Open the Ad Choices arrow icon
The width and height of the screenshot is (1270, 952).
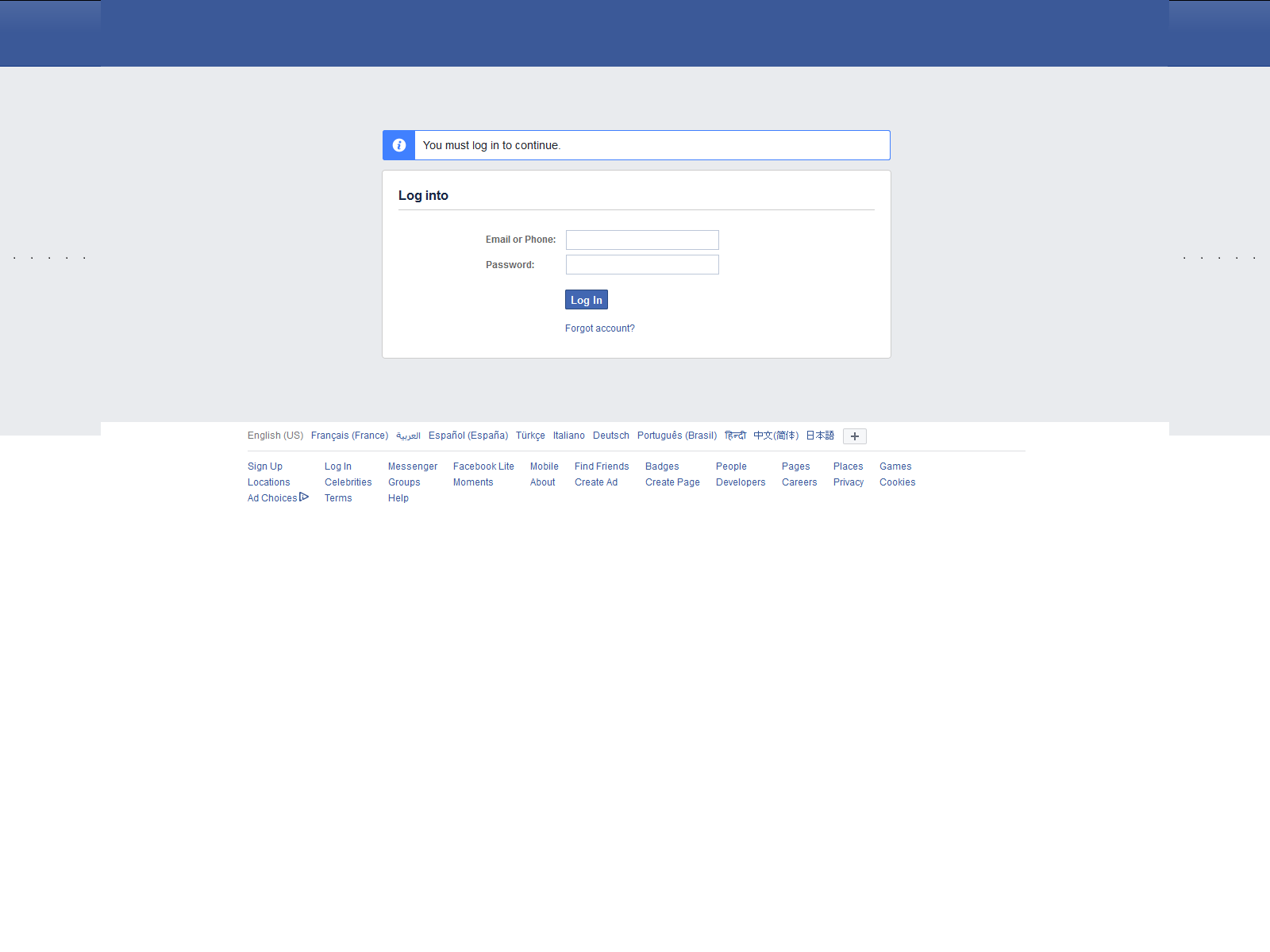[304, 497]
